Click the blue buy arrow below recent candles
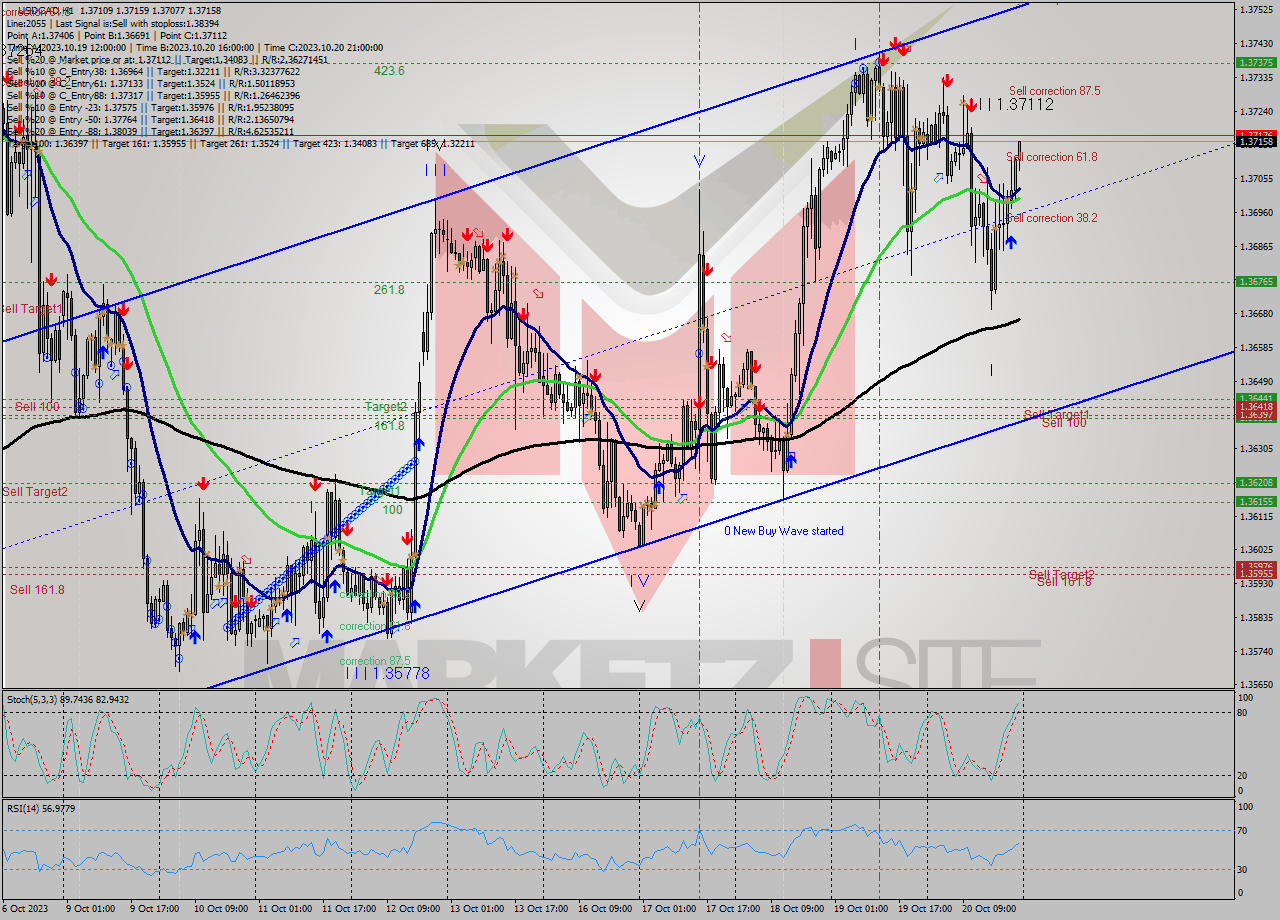Screen dimensions: 1280x920 [1011, 240]
